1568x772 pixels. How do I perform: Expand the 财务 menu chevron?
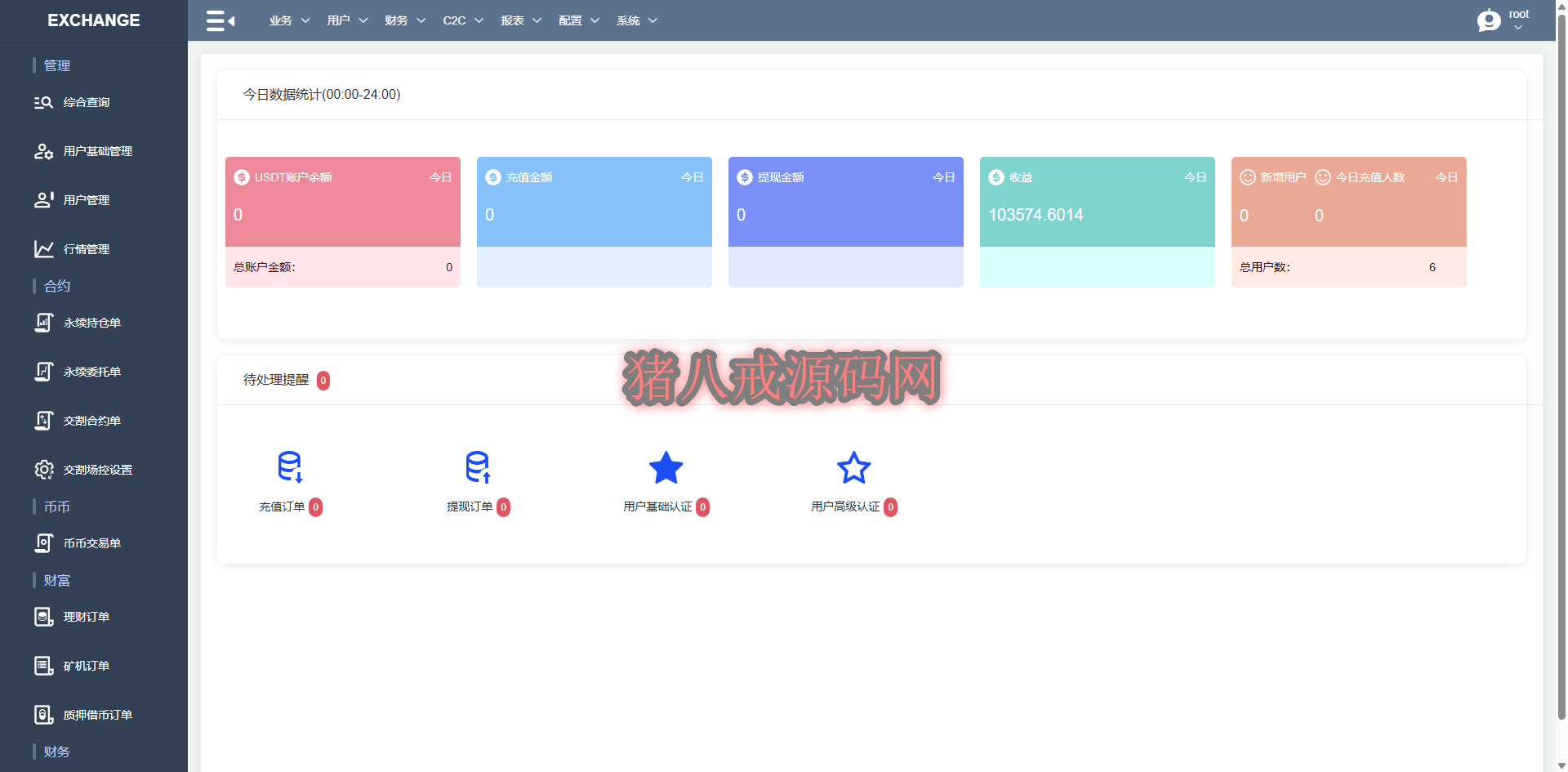pyautogui.click(x=421, y=20)
